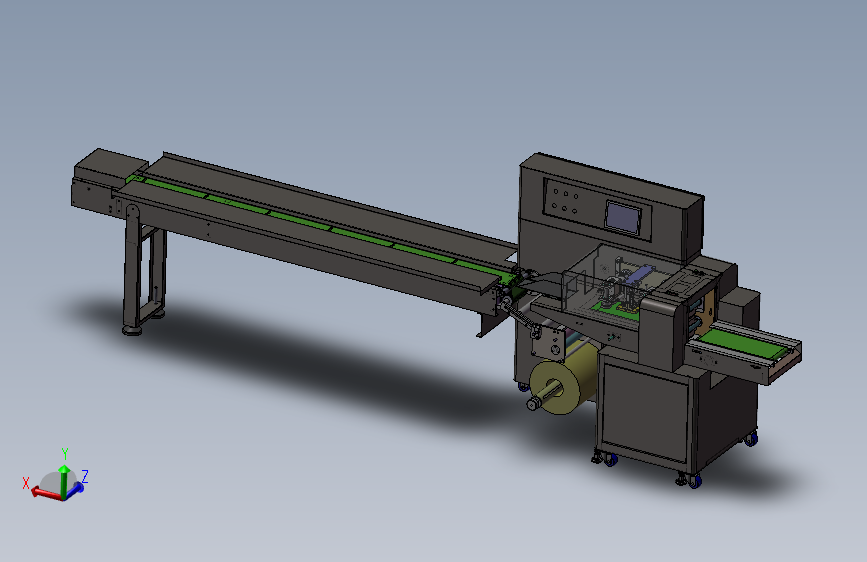This screenshot has width=867, height=562.
Task: Select the touchscreen display on the control panel
Action: pyautogui.click(x=623, y=217)
